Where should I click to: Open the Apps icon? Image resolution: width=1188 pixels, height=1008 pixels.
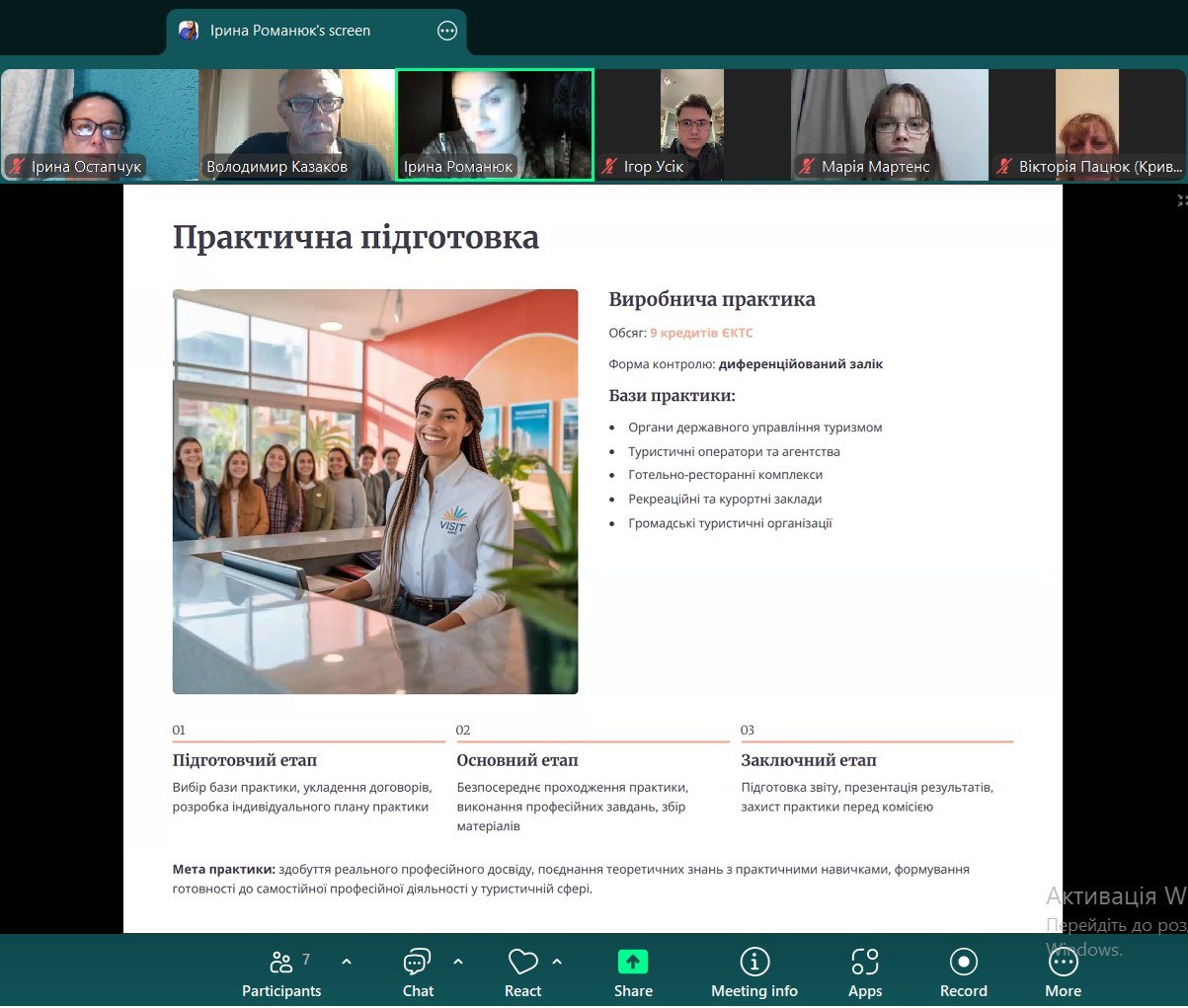[865, 962]
